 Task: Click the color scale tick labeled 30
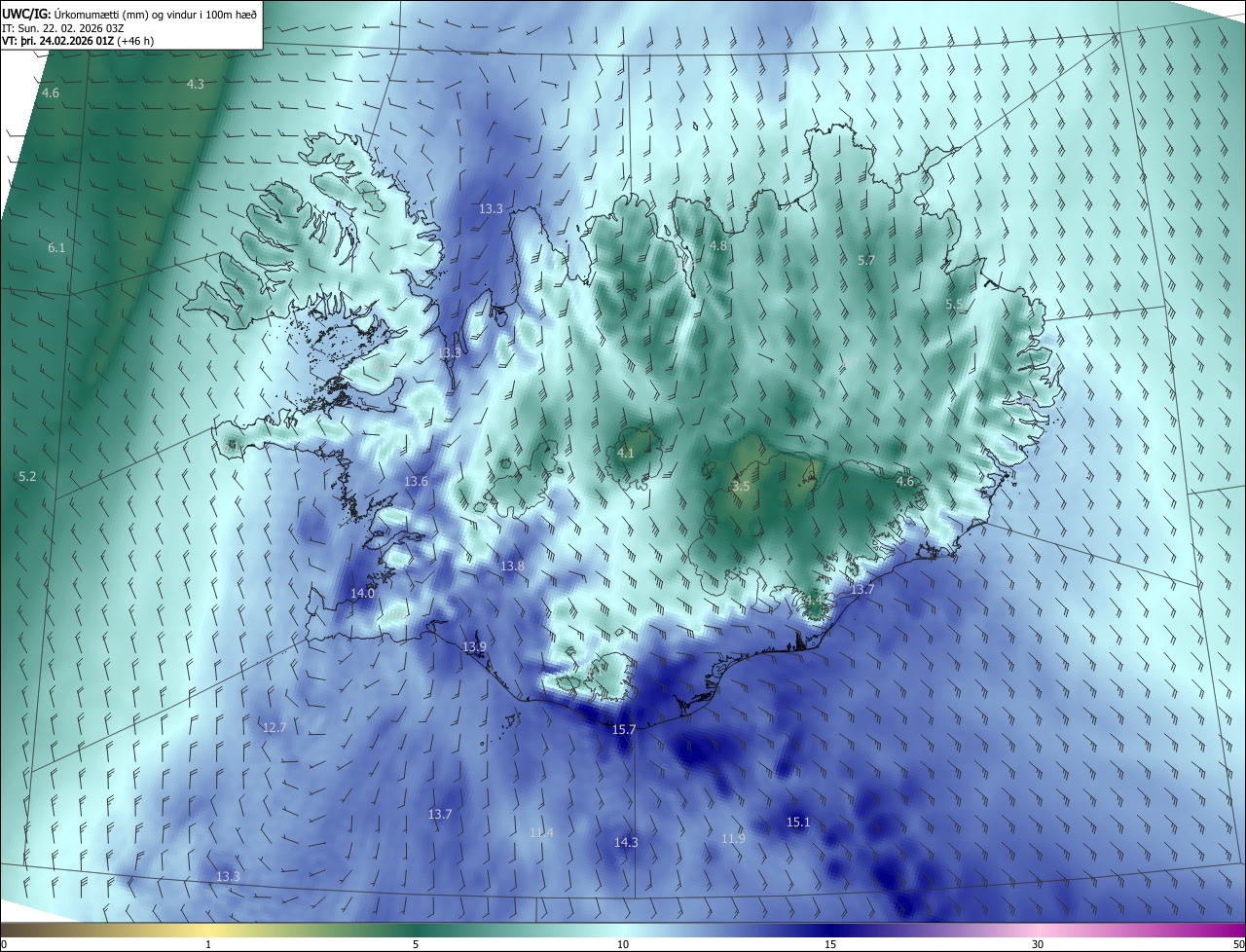[x=1038, y=944]
